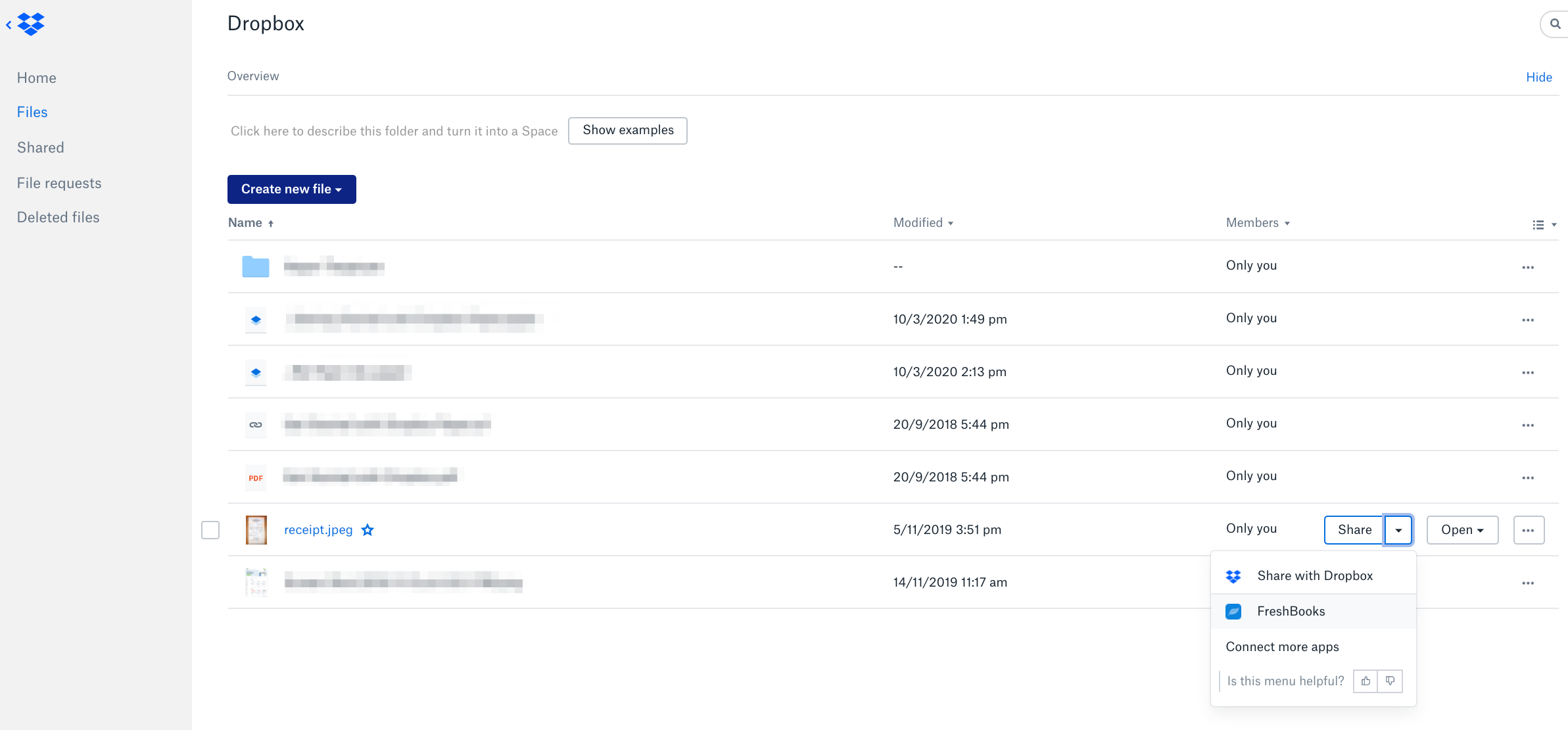Click the search magnifier icon

(1555, 24)
